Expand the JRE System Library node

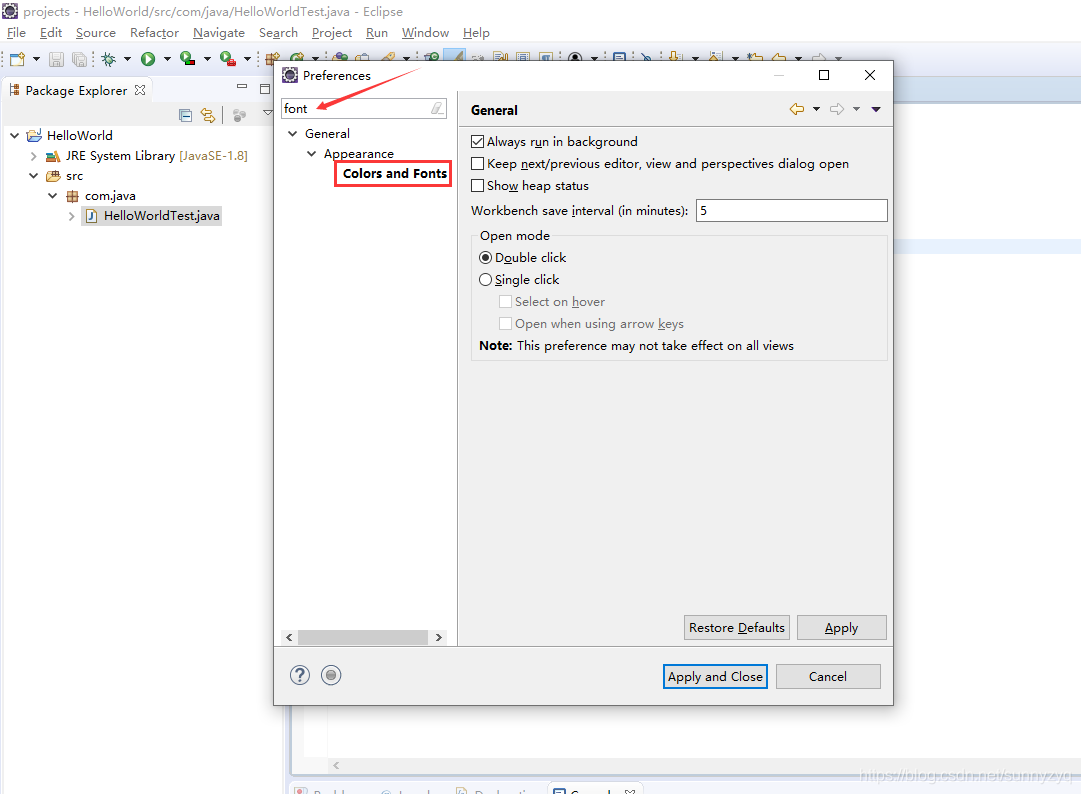[33, 156]
